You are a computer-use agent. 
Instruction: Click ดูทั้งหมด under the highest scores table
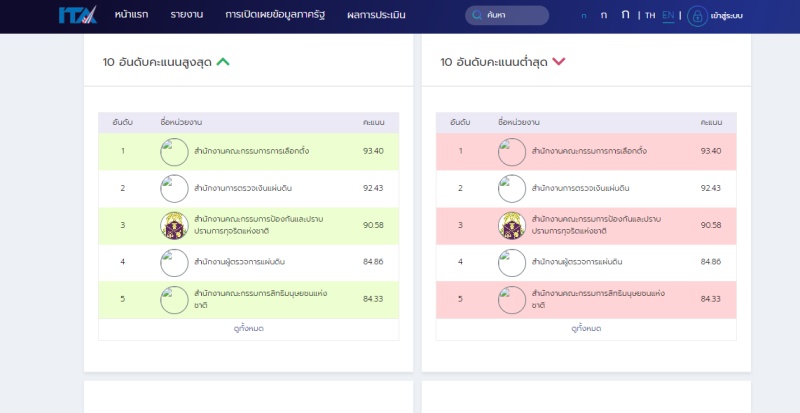click(248, 328)
